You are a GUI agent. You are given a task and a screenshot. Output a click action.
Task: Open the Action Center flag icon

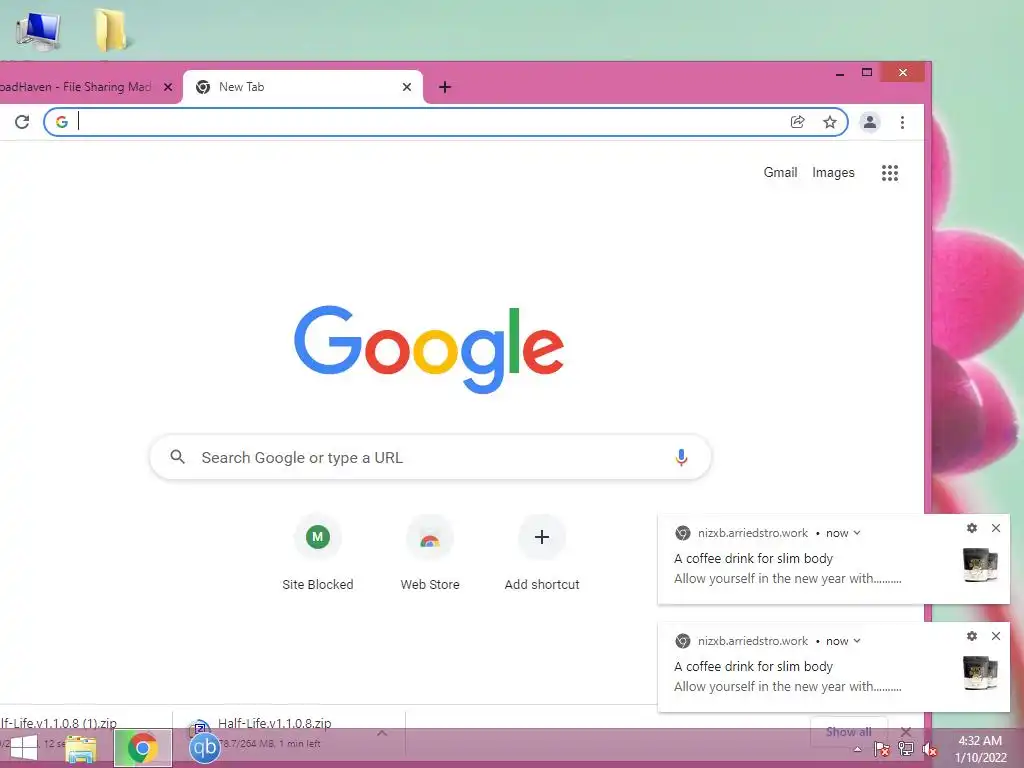click(x=881, y=749)
